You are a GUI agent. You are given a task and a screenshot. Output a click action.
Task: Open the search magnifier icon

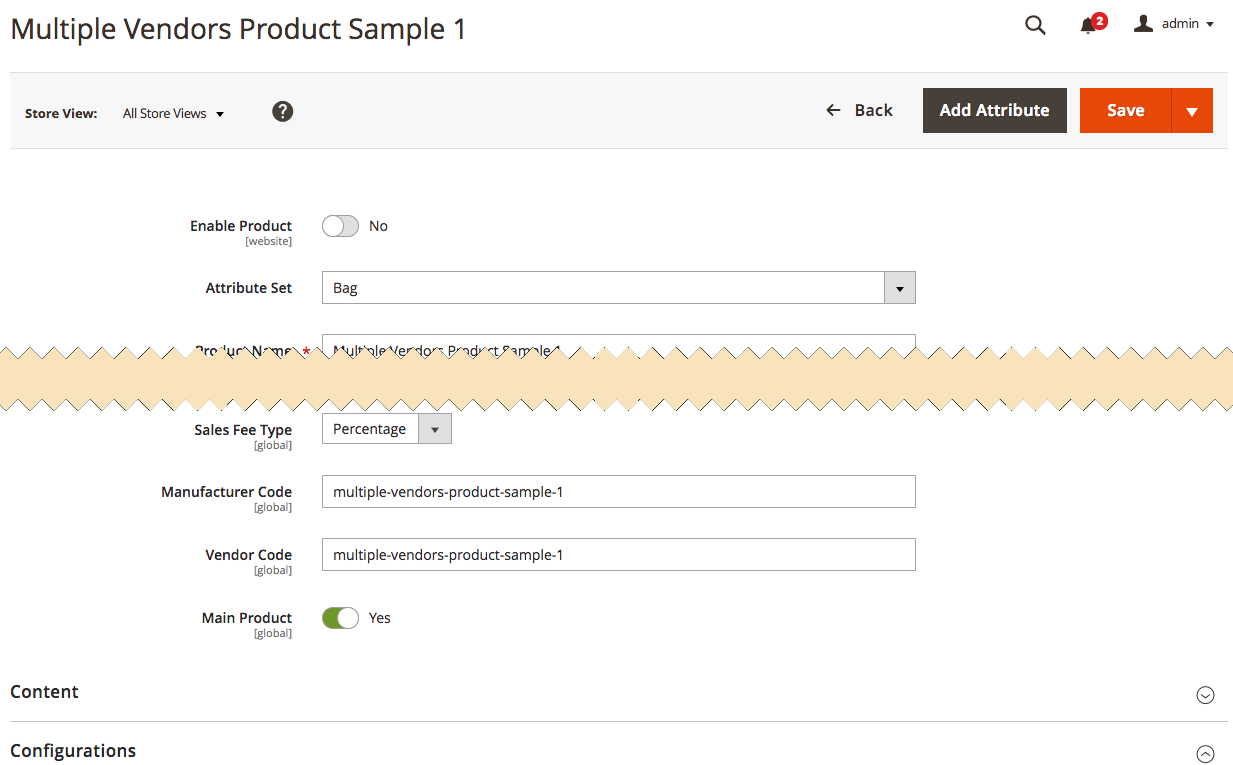tap(1035, 26)
